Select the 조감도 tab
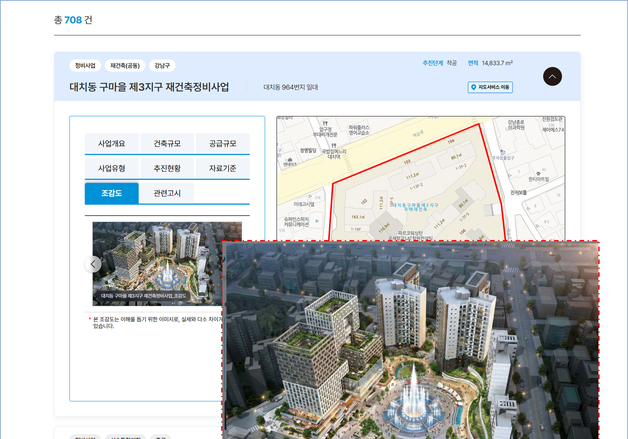Viewport: 628px width, 439px height. (112, 193)
